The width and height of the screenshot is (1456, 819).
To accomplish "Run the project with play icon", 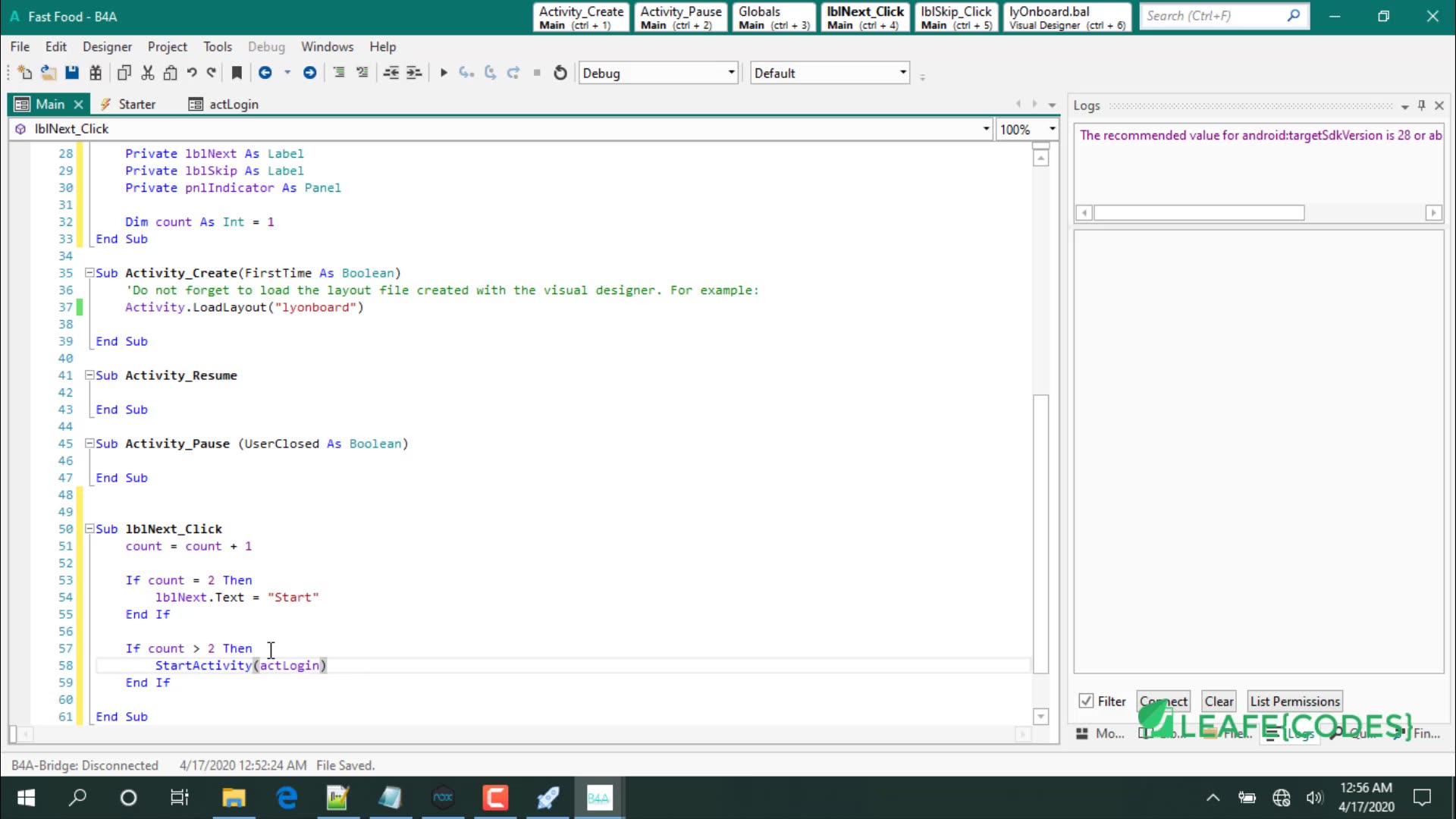I will [444, 73].
